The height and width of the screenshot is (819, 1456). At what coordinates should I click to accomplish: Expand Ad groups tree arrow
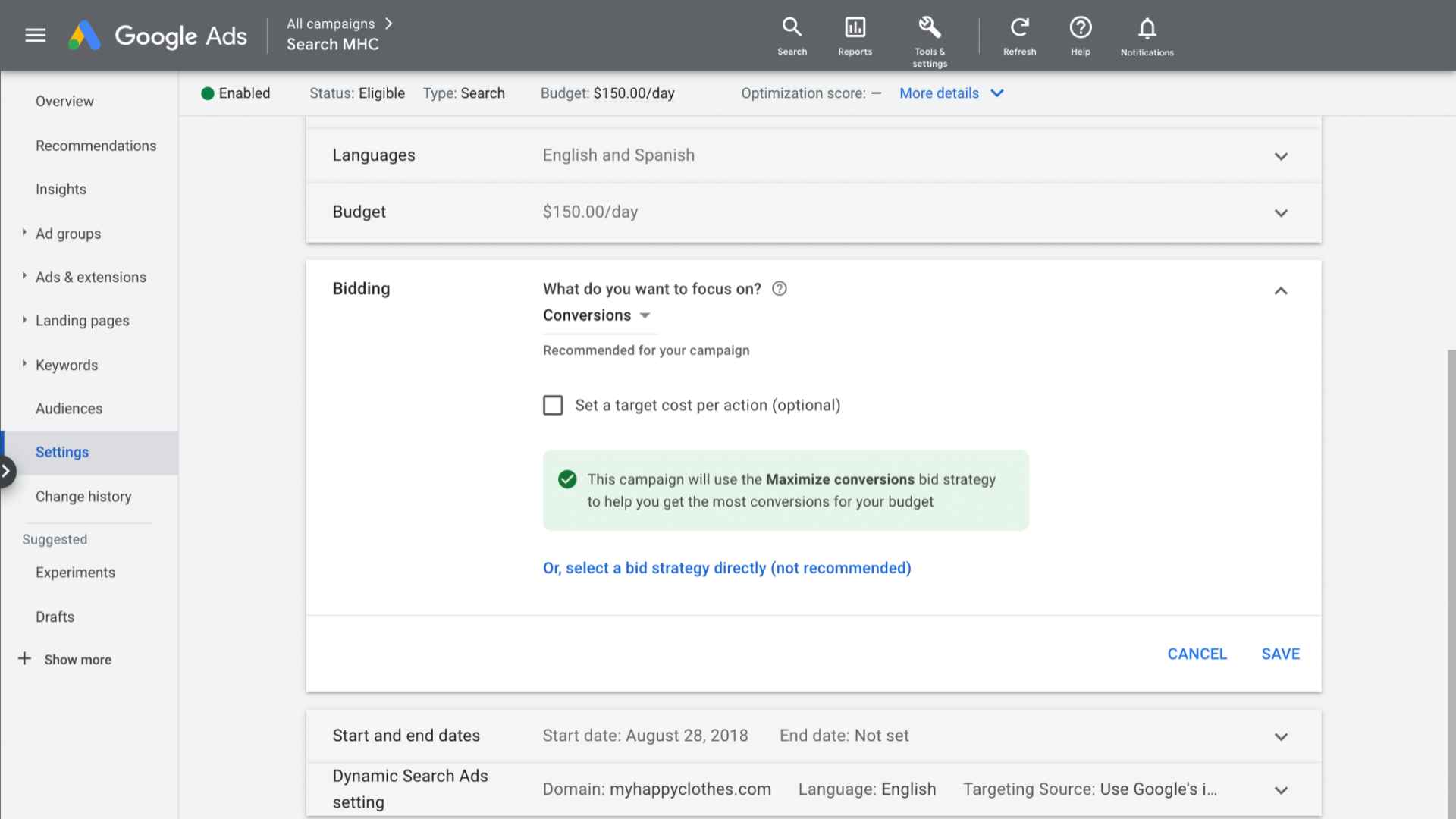pyautogui.click(x=24, y=232)
